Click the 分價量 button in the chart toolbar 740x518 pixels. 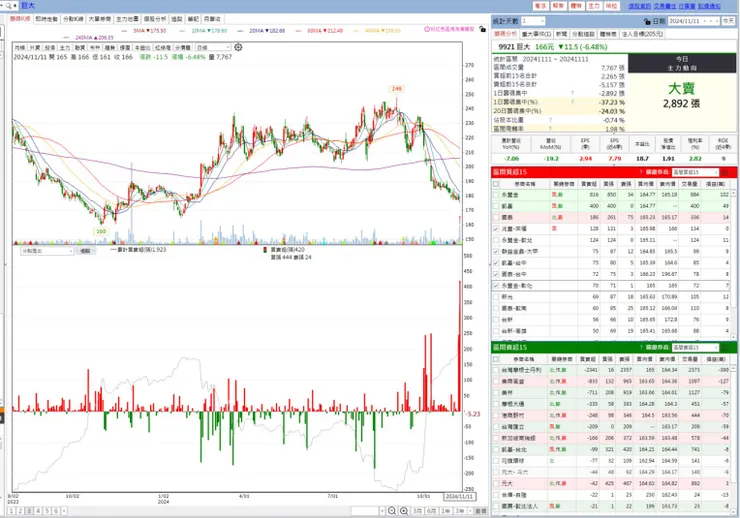183,48
